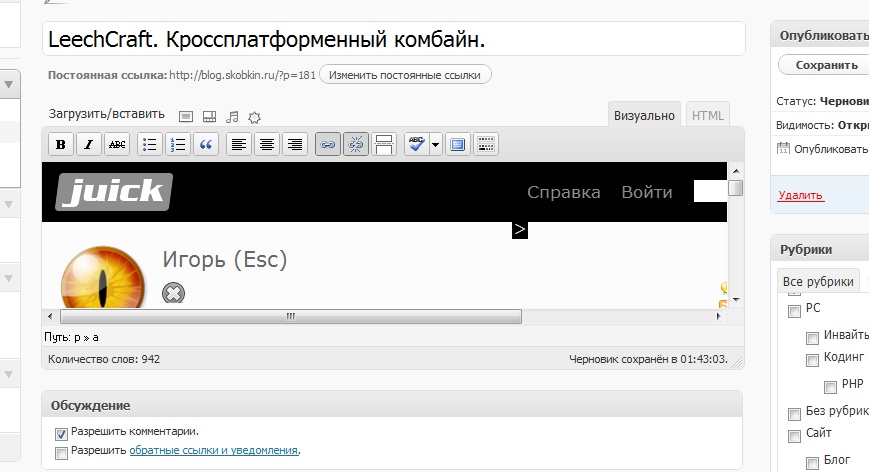Click editor scroll left arrow
869x472 pixels.
click(x=50, y=316)
